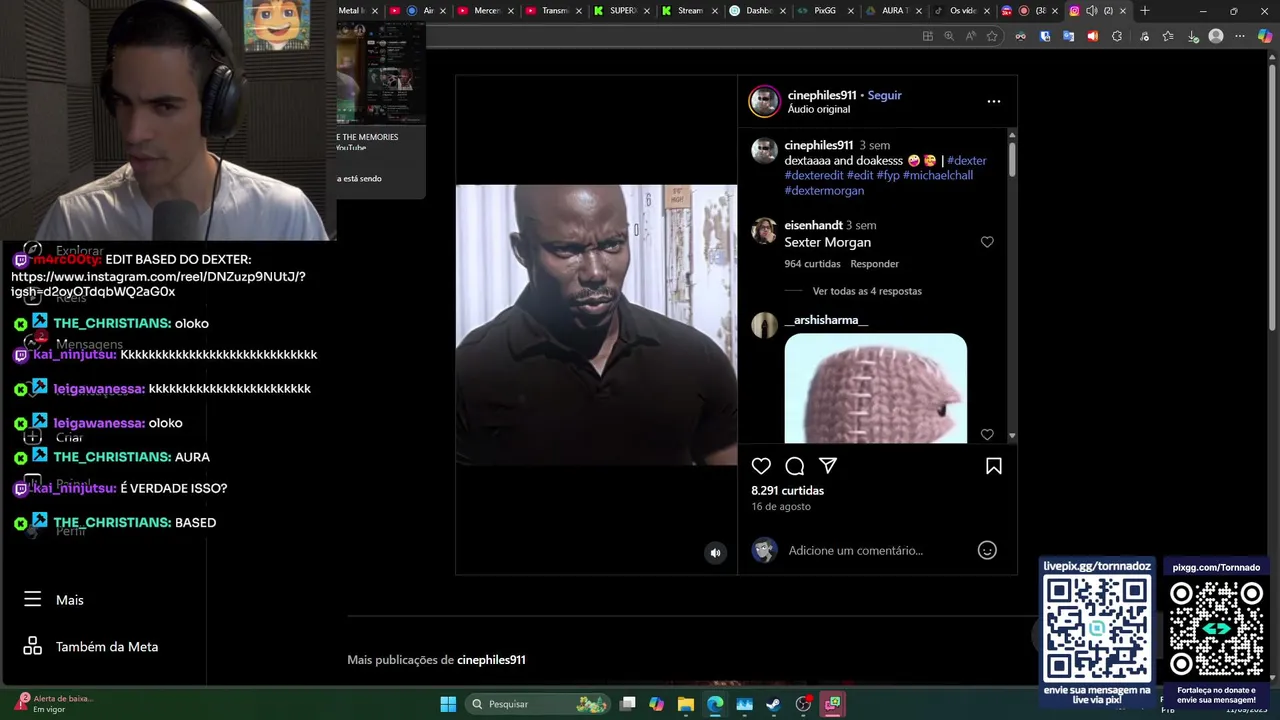This screenshot has width=1280, height=720.
Task: Play the Dexter reel video
Action: tap(596, 325)
